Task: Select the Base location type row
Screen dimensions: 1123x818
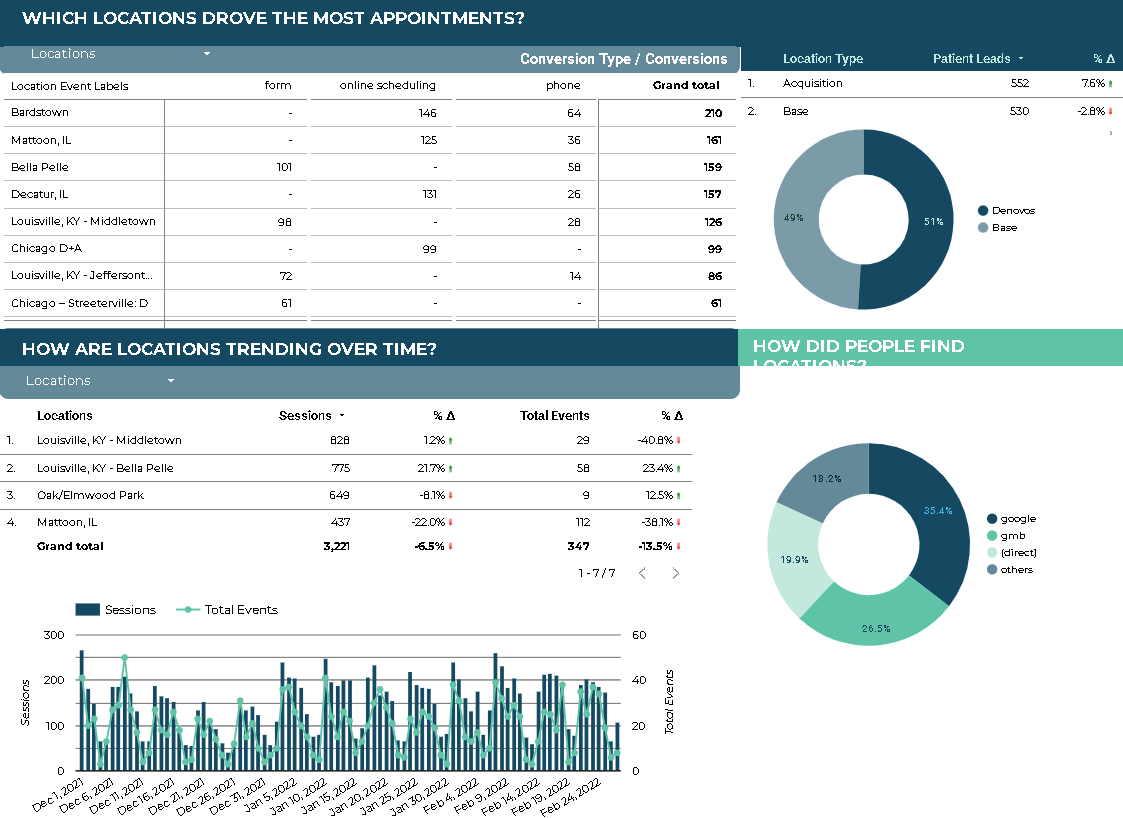Action: 930,111
